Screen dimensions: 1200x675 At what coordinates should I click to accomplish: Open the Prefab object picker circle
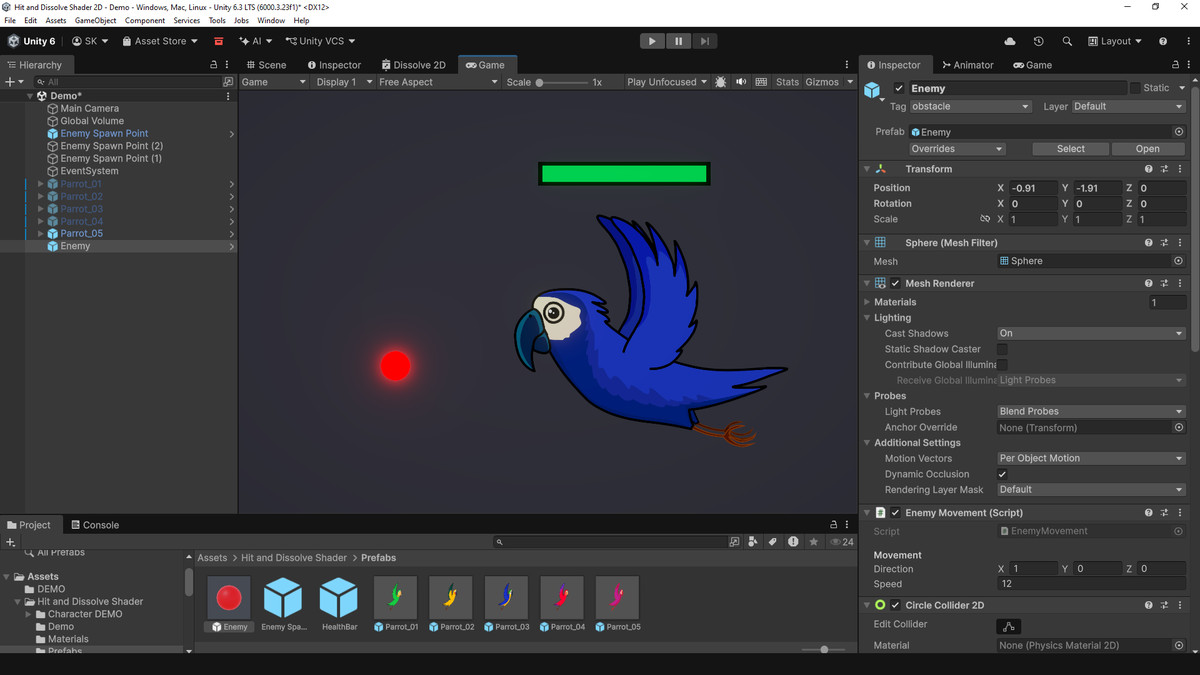coord(1179,132)
